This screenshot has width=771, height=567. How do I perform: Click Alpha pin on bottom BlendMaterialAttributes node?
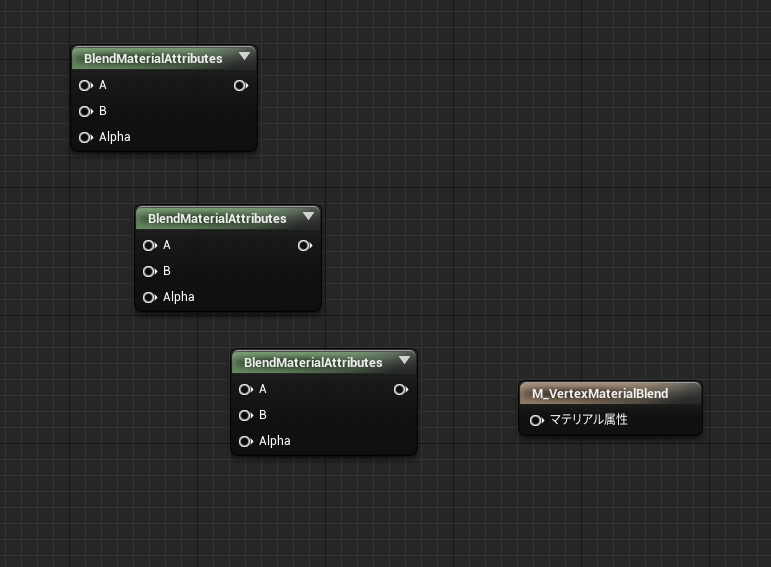(245, 441)
